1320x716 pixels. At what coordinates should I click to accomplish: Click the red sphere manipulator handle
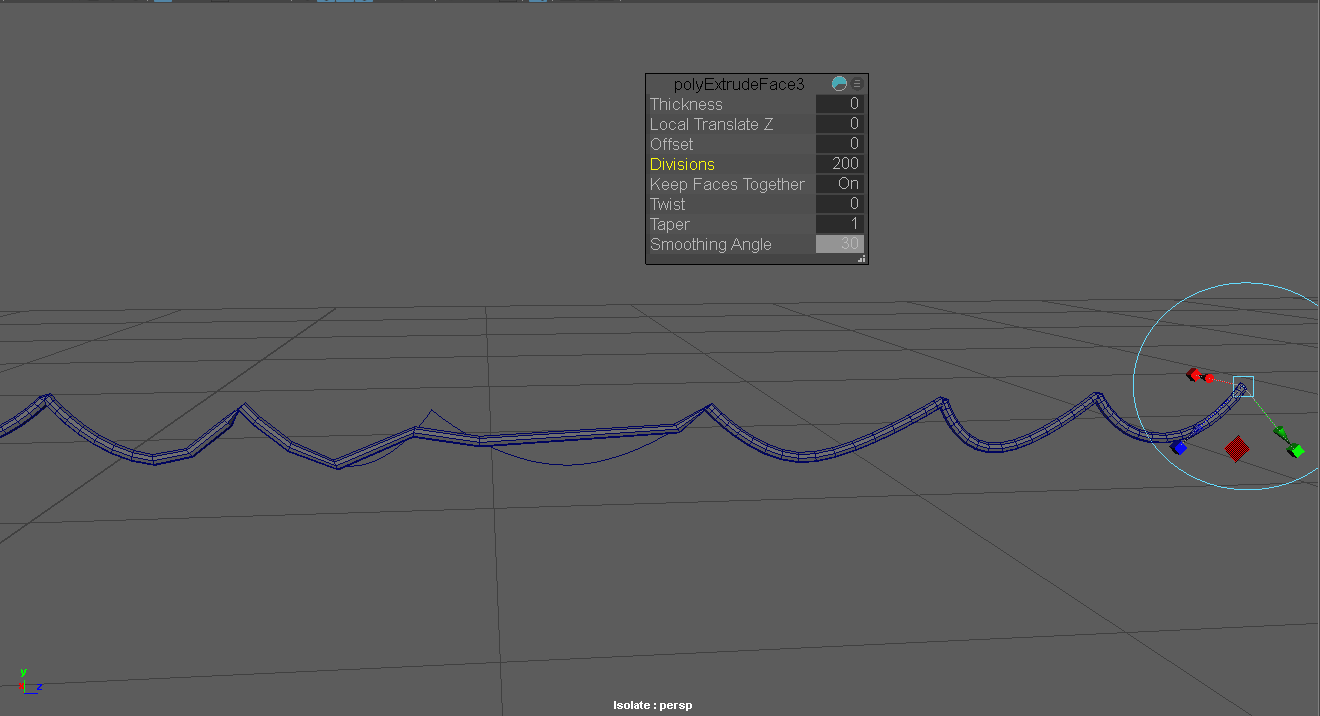click(1208, 378)
